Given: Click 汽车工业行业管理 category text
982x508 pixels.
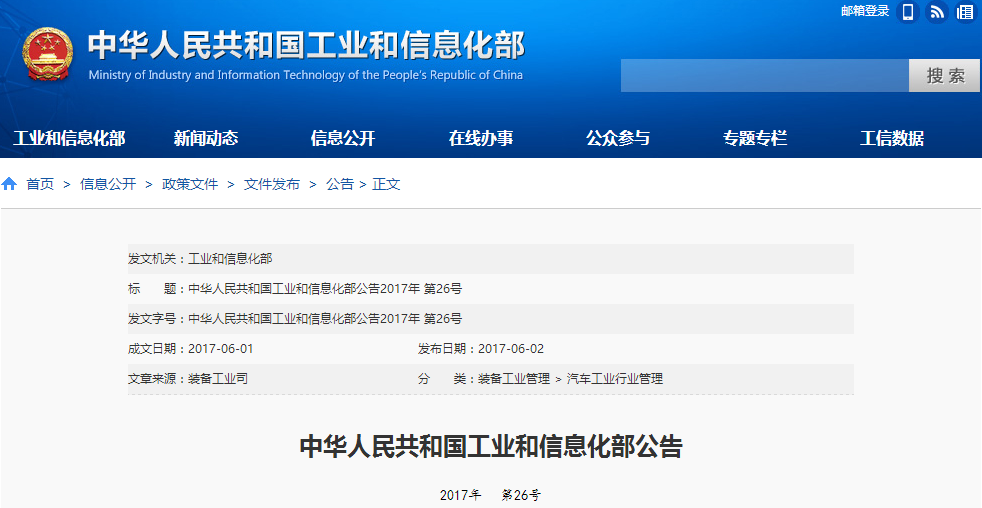Looking at the screenshot, I should [615, 379].
